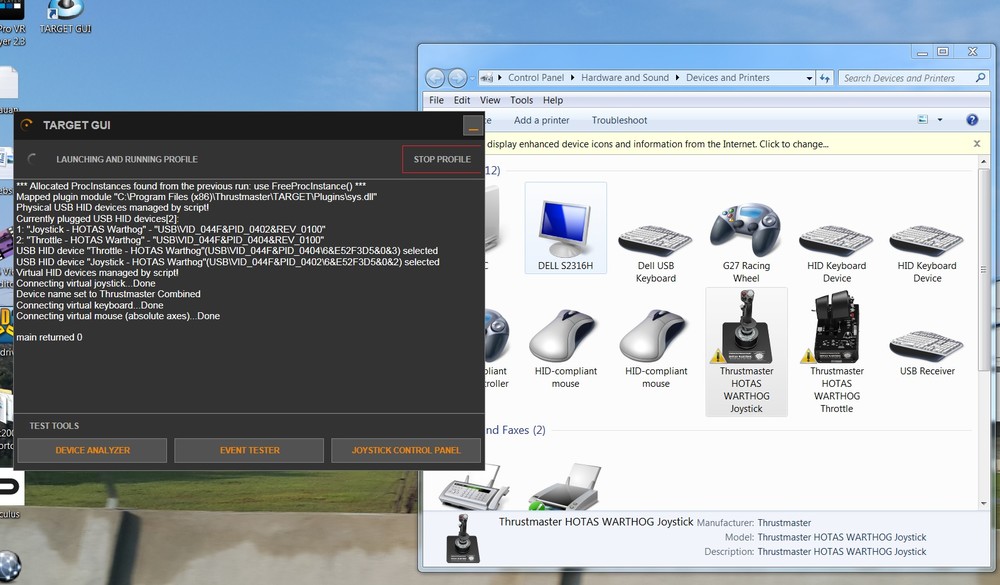This screenshot has width=1000, height=585.
Task: Click the 'main returned 0' log line
Action: pyautogui.click(x=49, y=337)
